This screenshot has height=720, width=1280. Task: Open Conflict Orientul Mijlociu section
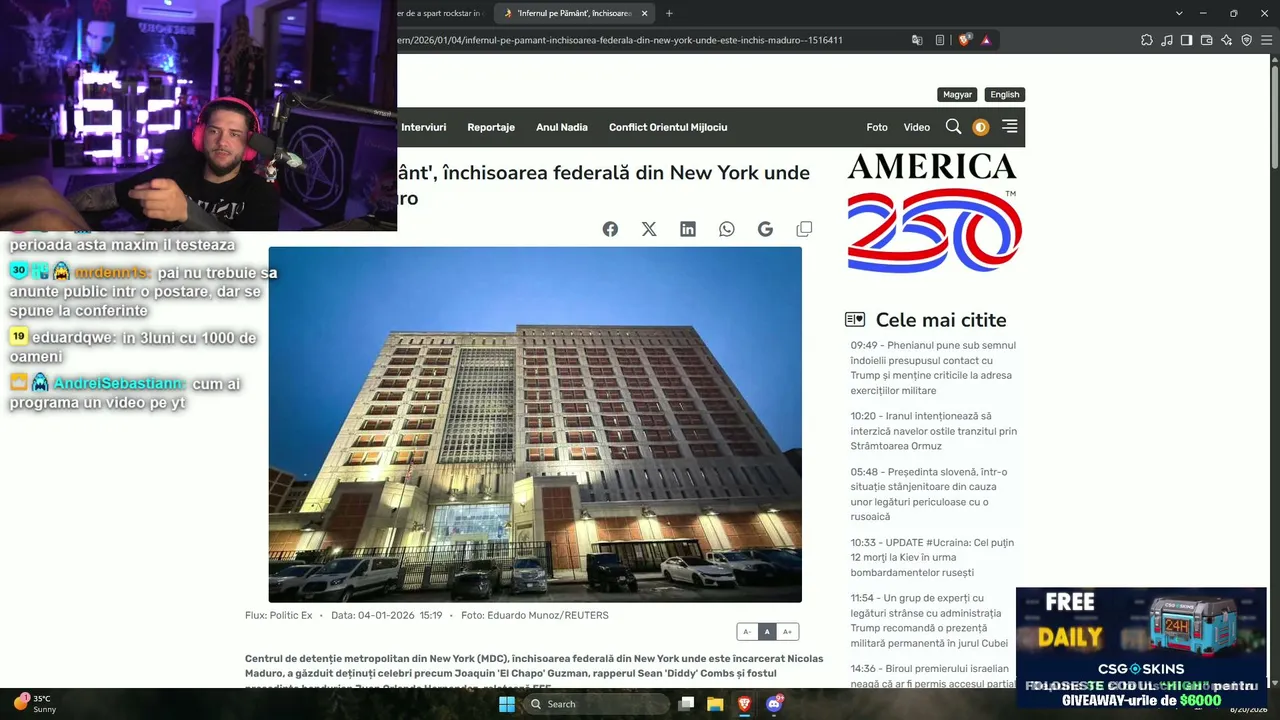668,127
